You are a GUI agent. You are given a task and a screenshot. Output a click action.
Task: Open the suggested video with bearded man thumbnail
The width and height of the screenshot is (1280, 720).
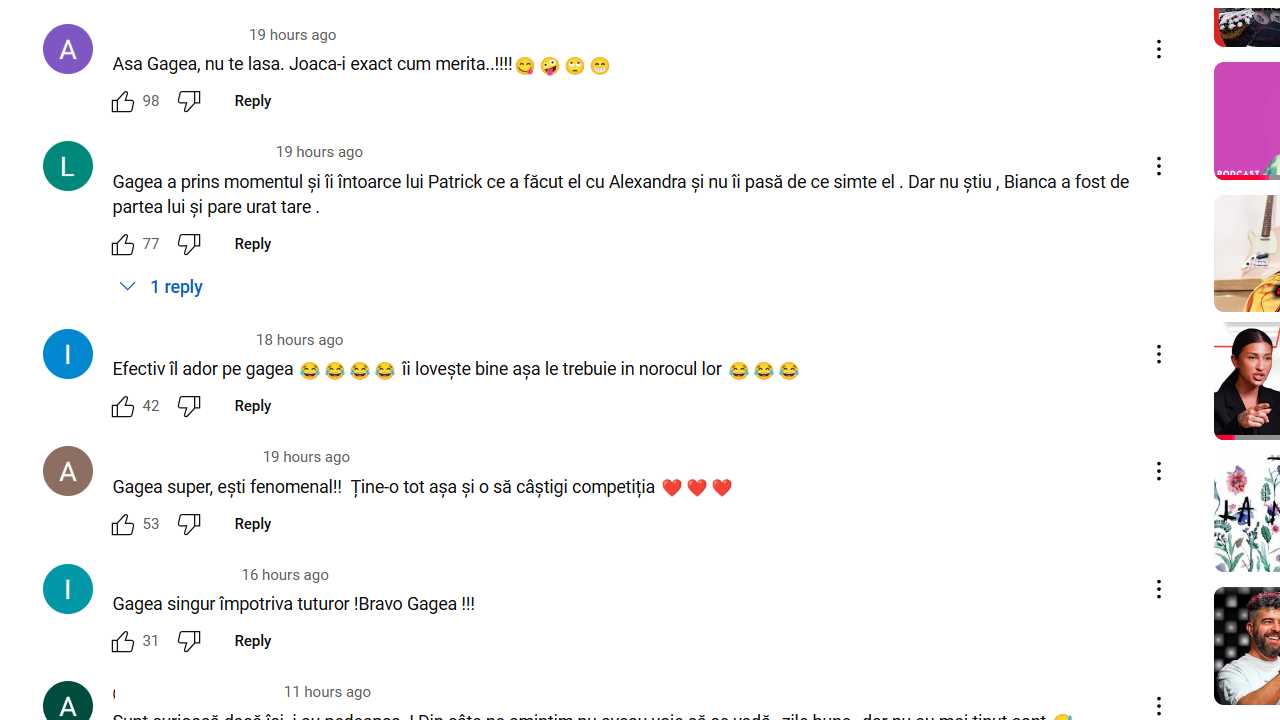pyautogui.click(x=1247, y=646)
